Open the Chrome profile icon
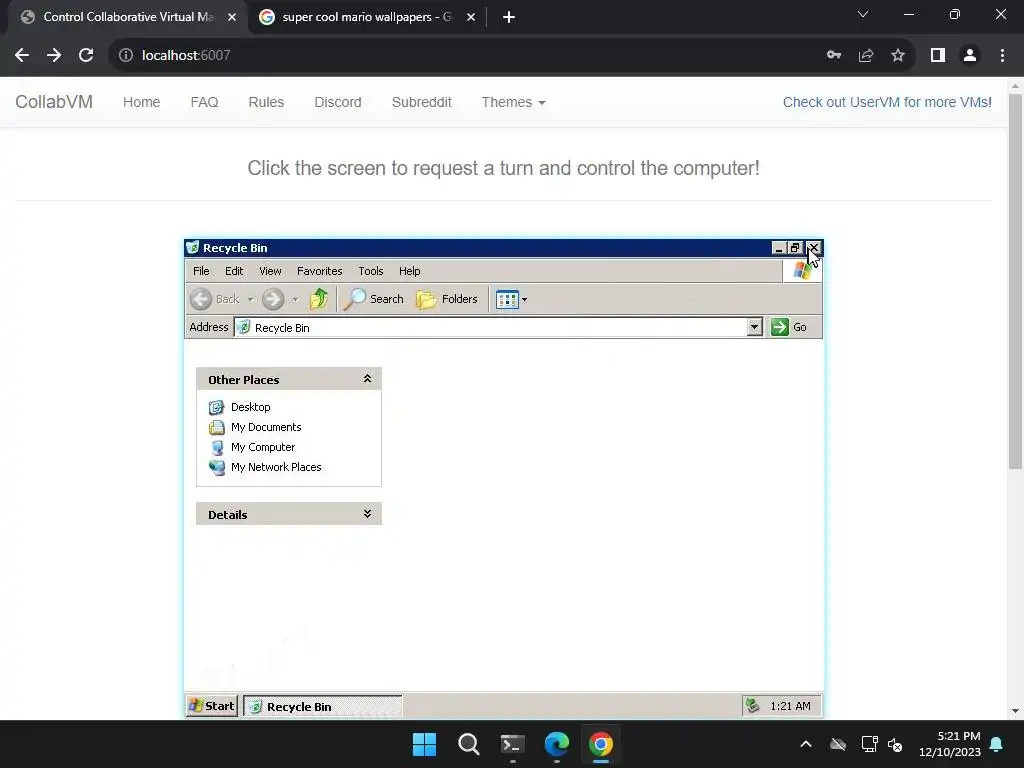The width and height of the screenshot is (1024, 768). [970, 56]
